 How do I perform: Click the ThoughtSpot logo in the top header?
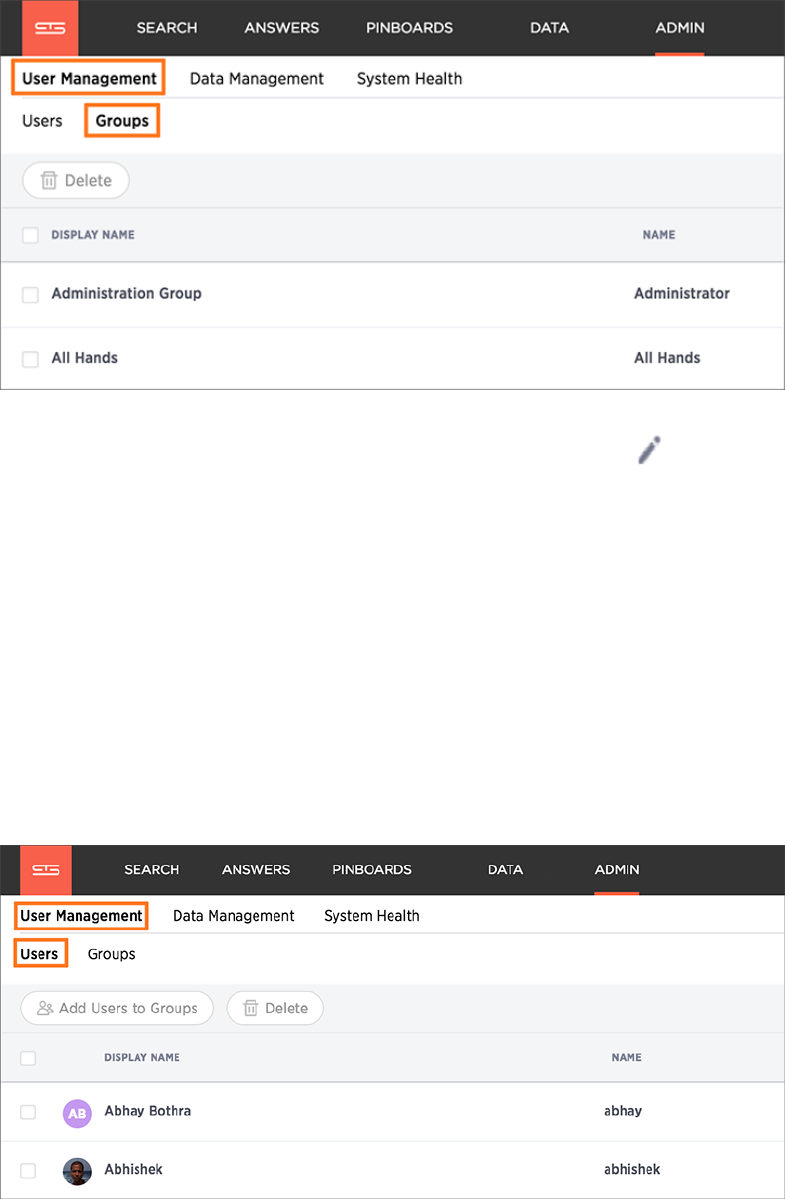click(50, 28)
